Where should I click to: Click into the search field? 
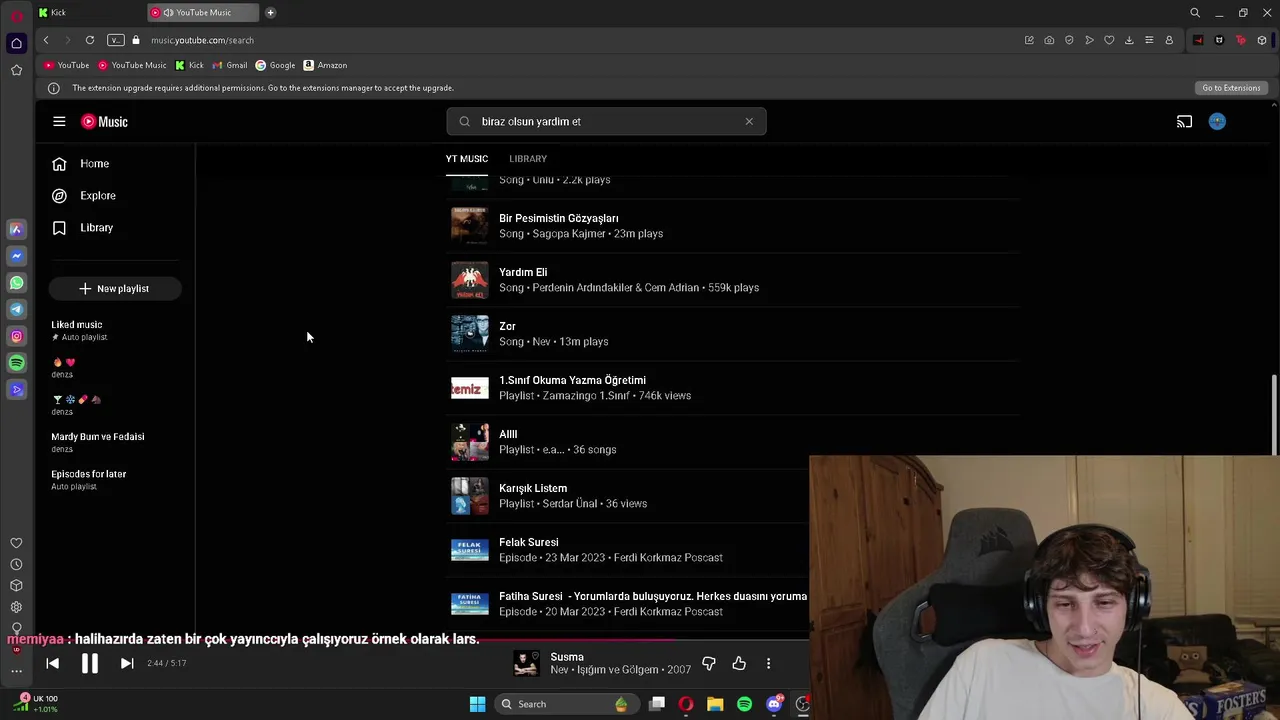(x=606, y=121)
